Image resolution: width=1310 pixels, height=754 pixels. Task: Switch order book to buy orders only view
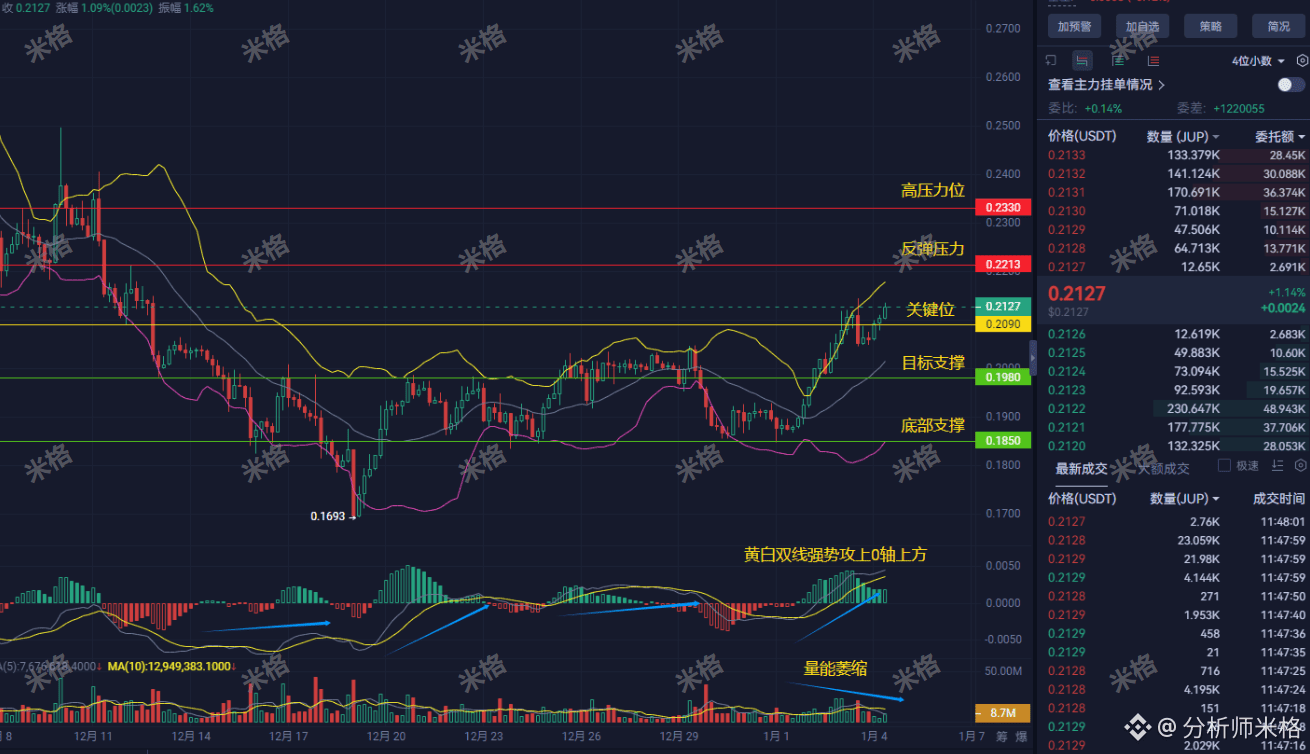[x=1117, y=60]
